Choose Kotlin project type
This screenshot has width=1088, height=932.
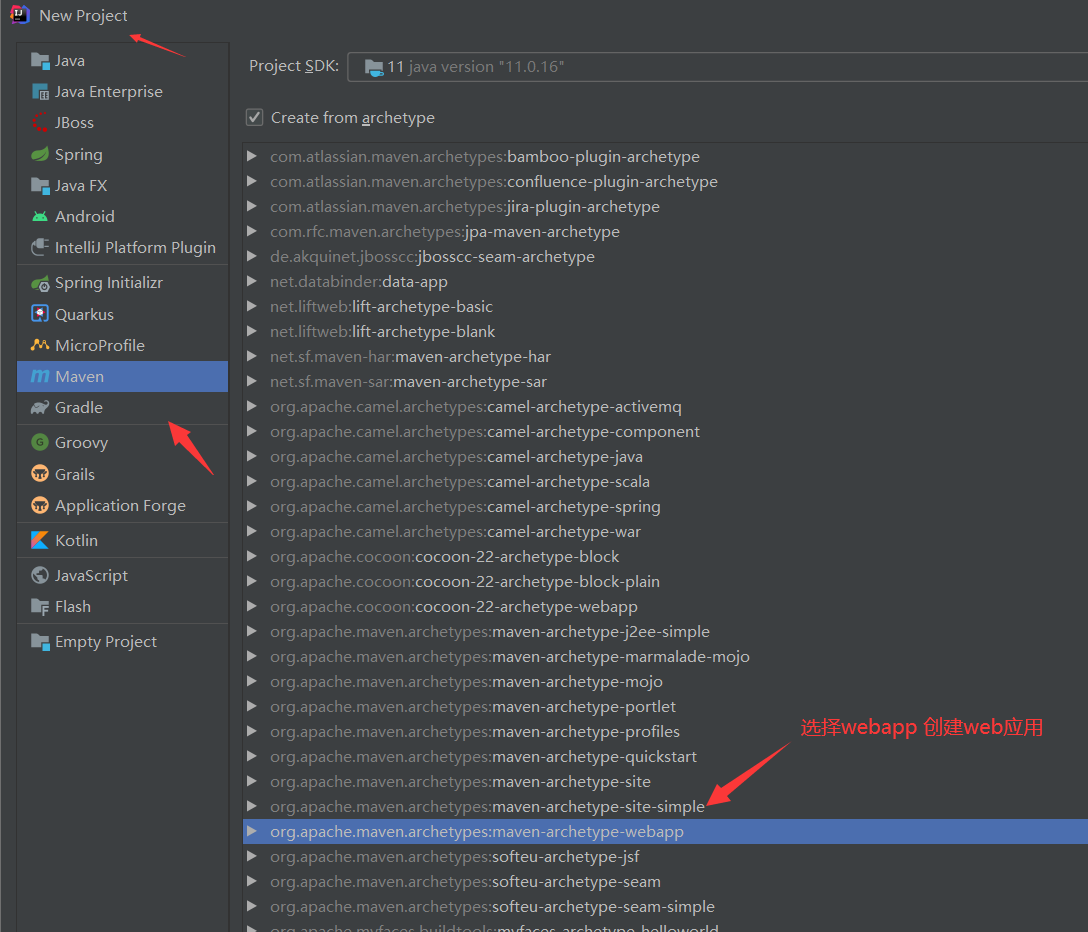[122, 540]
